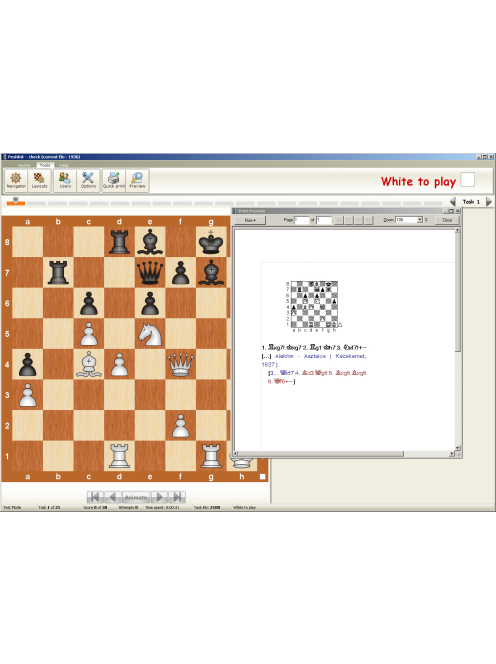Open the Layouts tool
The width and height of the screenshot is (496, 664).
pyautogui.click(x=39, y=180)
